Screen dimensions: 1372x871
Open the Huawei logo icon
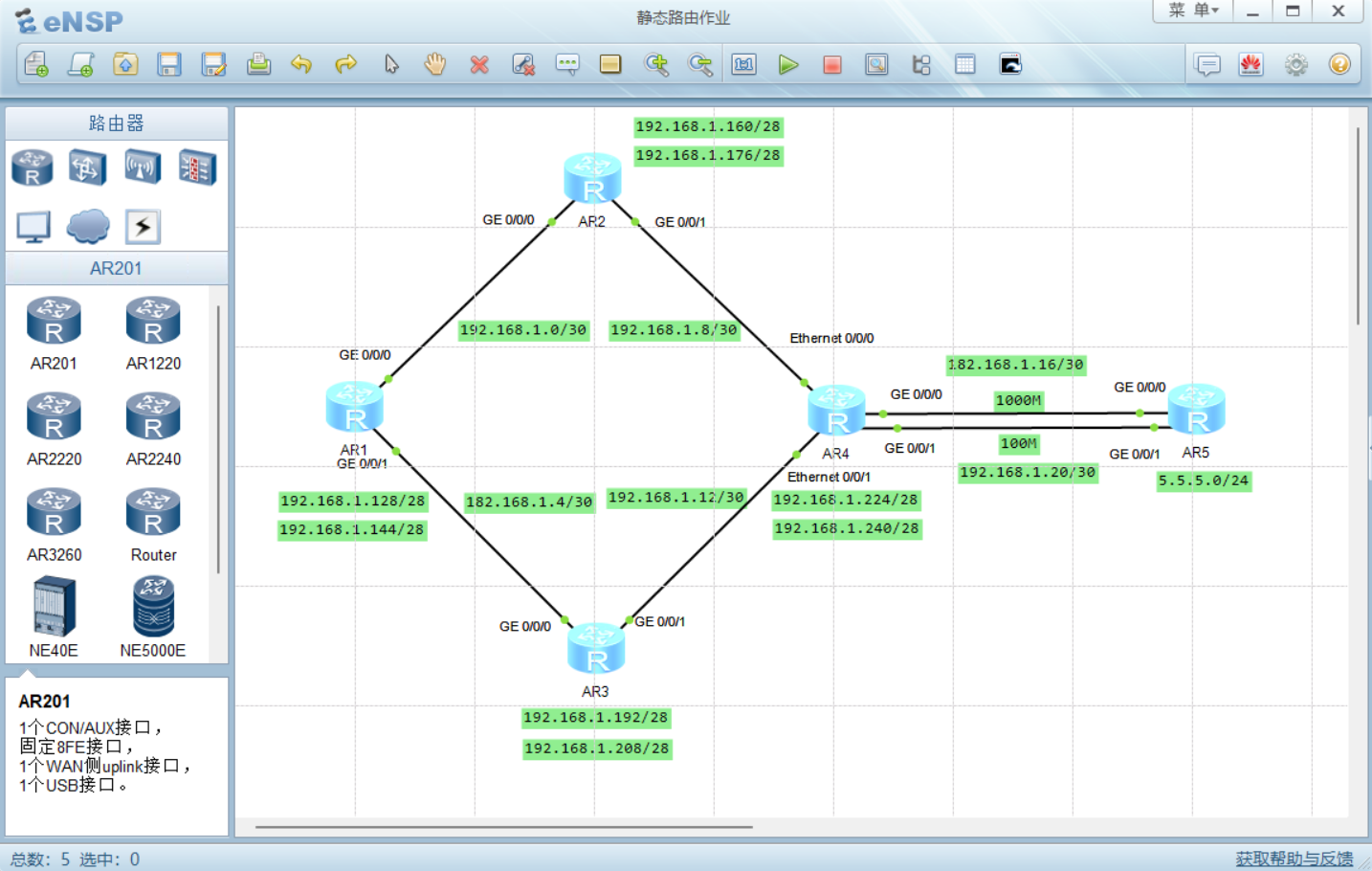tap(1250, 64)
